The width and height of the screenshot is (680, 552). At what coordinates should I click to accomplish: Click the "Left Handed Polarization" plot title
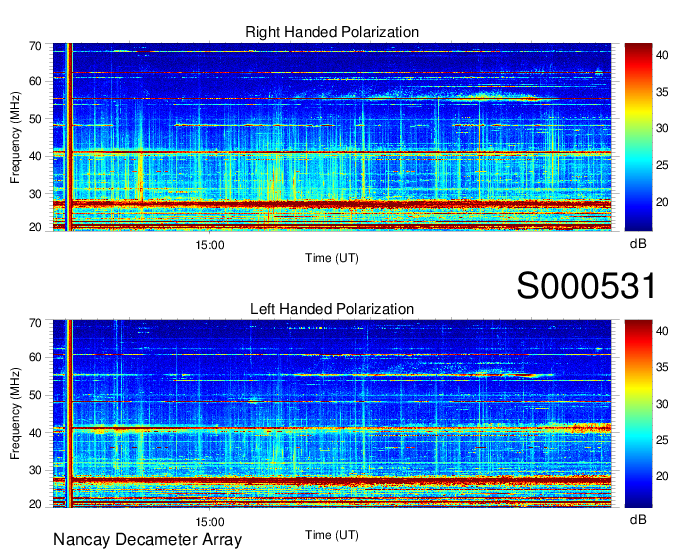[332, 309]
